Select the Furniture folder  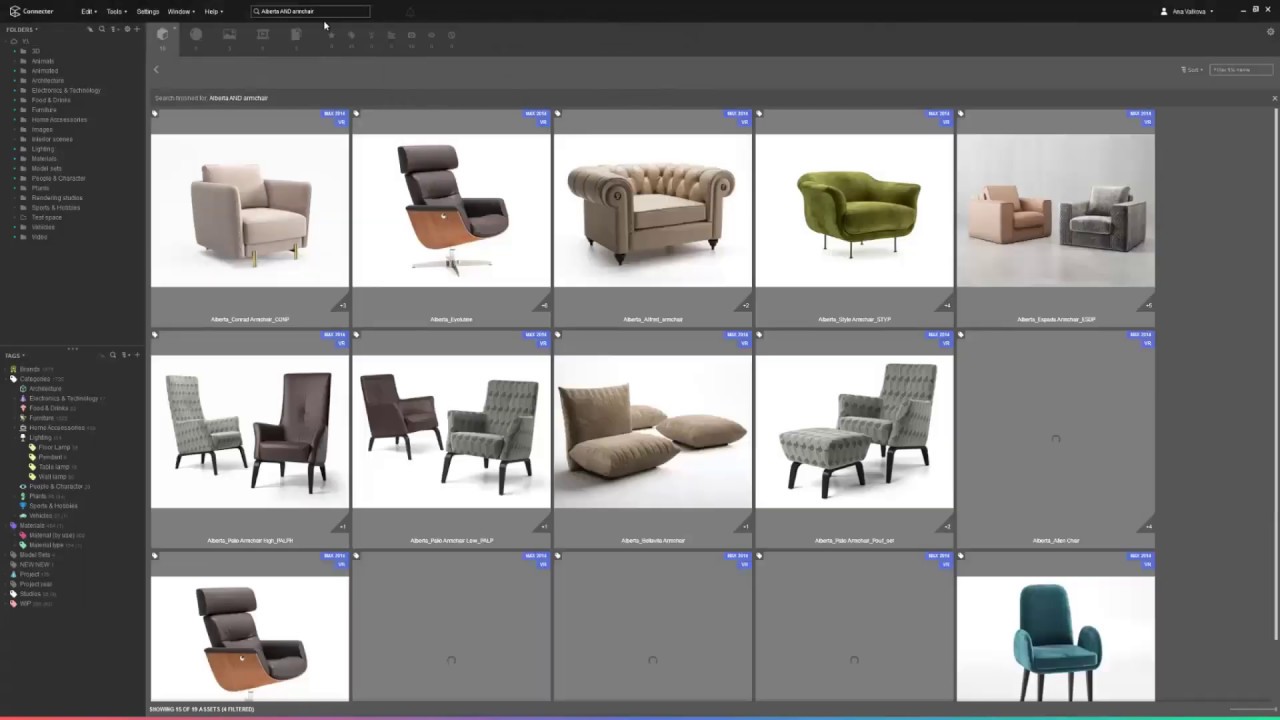(44, 110)
